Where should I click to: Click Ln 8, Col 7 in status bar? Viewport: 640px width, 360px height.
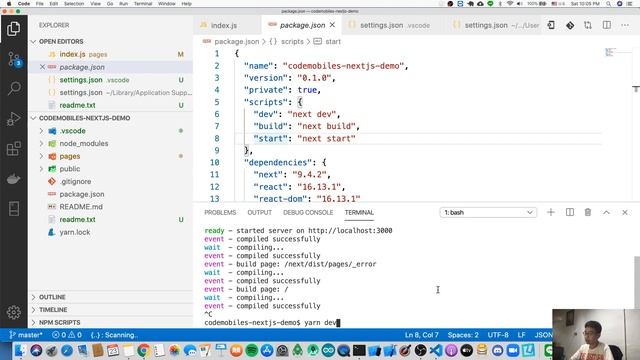[x=421, y=335]
